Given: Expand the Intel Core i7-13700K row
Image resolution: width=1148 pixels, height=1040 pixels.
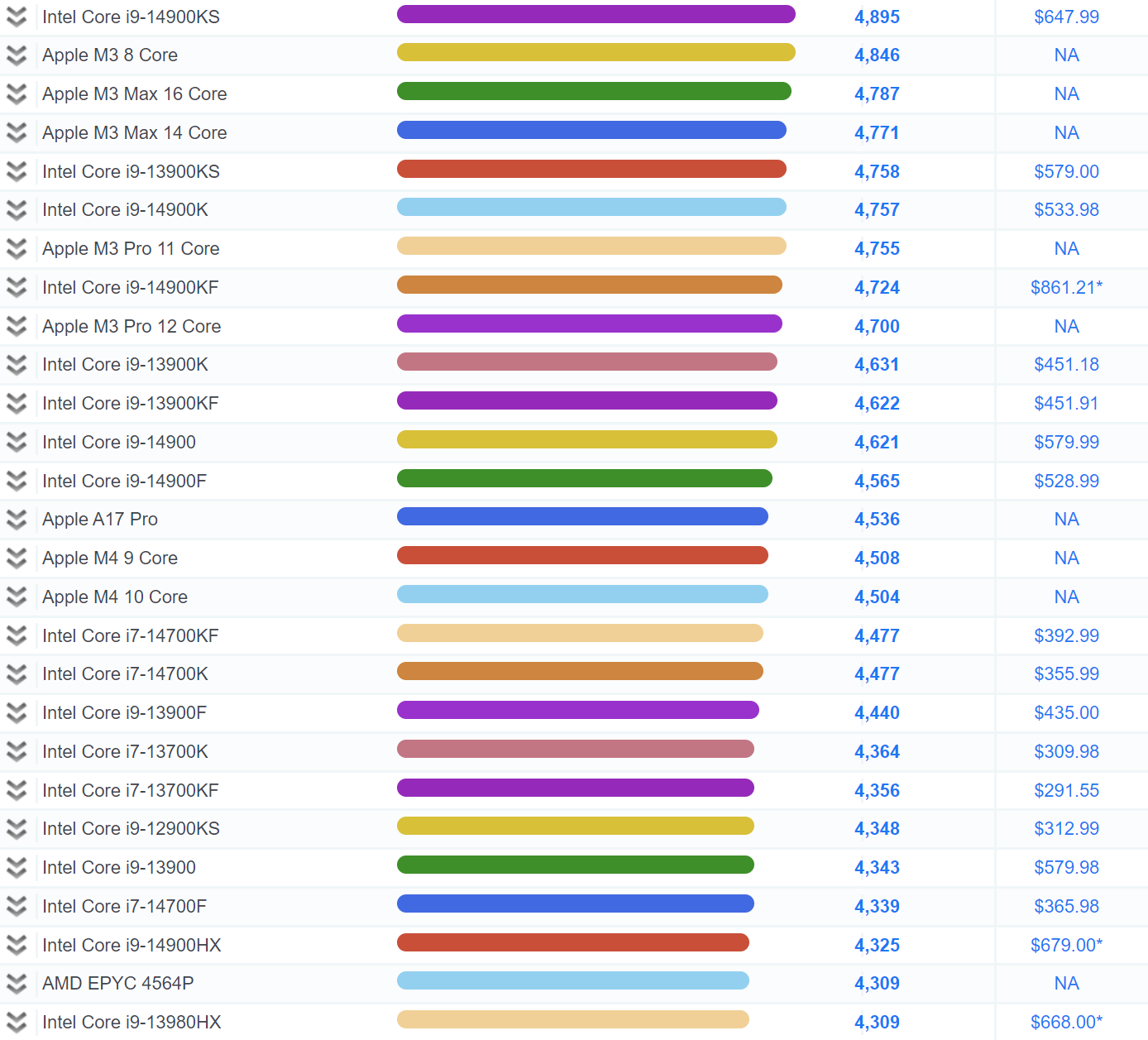Looking at the screenshot, I should pos(17,751).
